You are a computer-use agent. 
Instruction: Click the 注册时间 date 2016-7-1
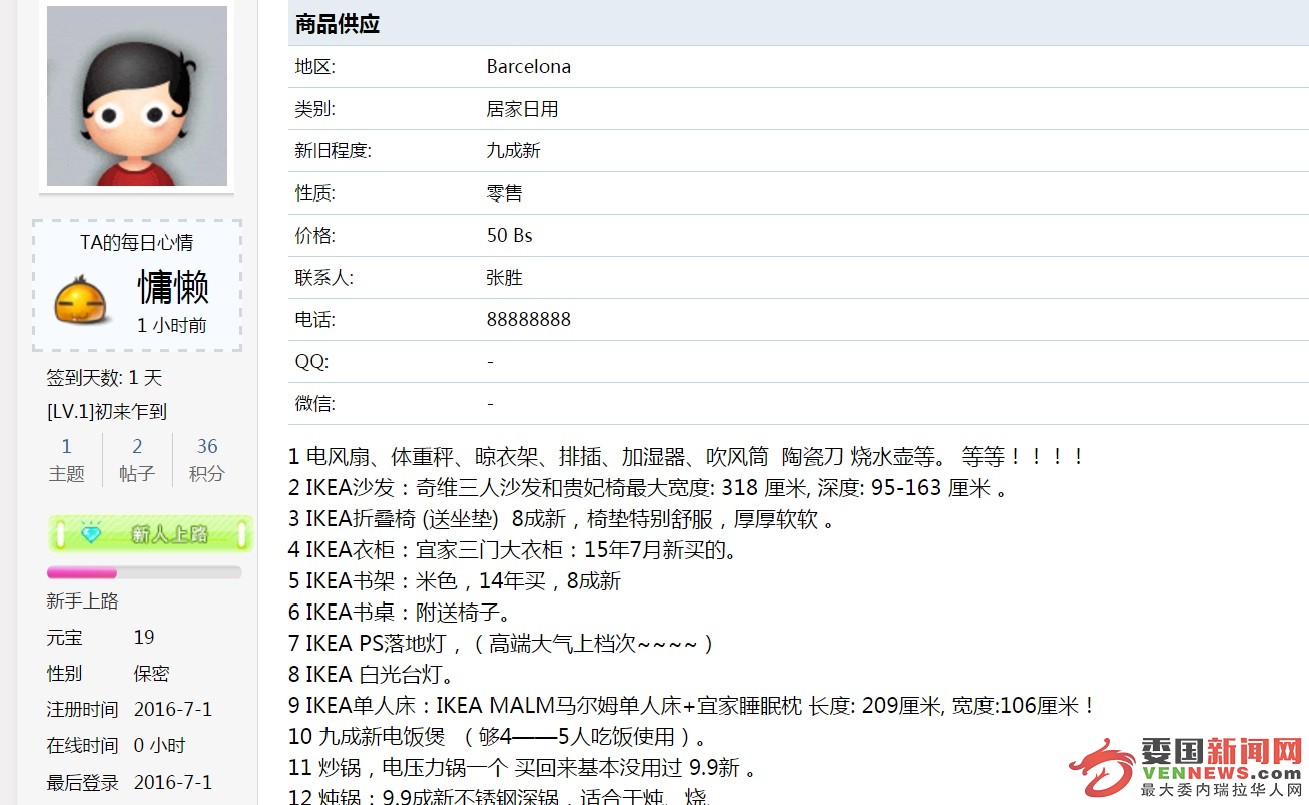pyautogui.click(x=173, y=709)
